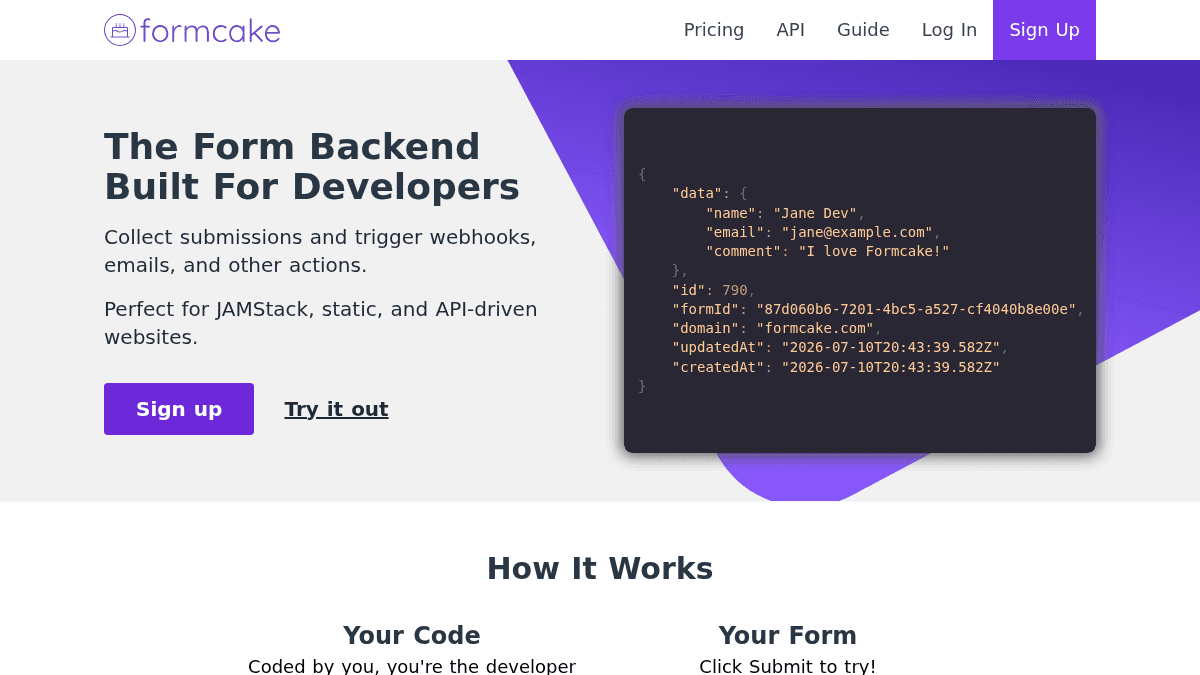
Task: Click the "domain": "formcake.com" line
Action: [777, 328]
